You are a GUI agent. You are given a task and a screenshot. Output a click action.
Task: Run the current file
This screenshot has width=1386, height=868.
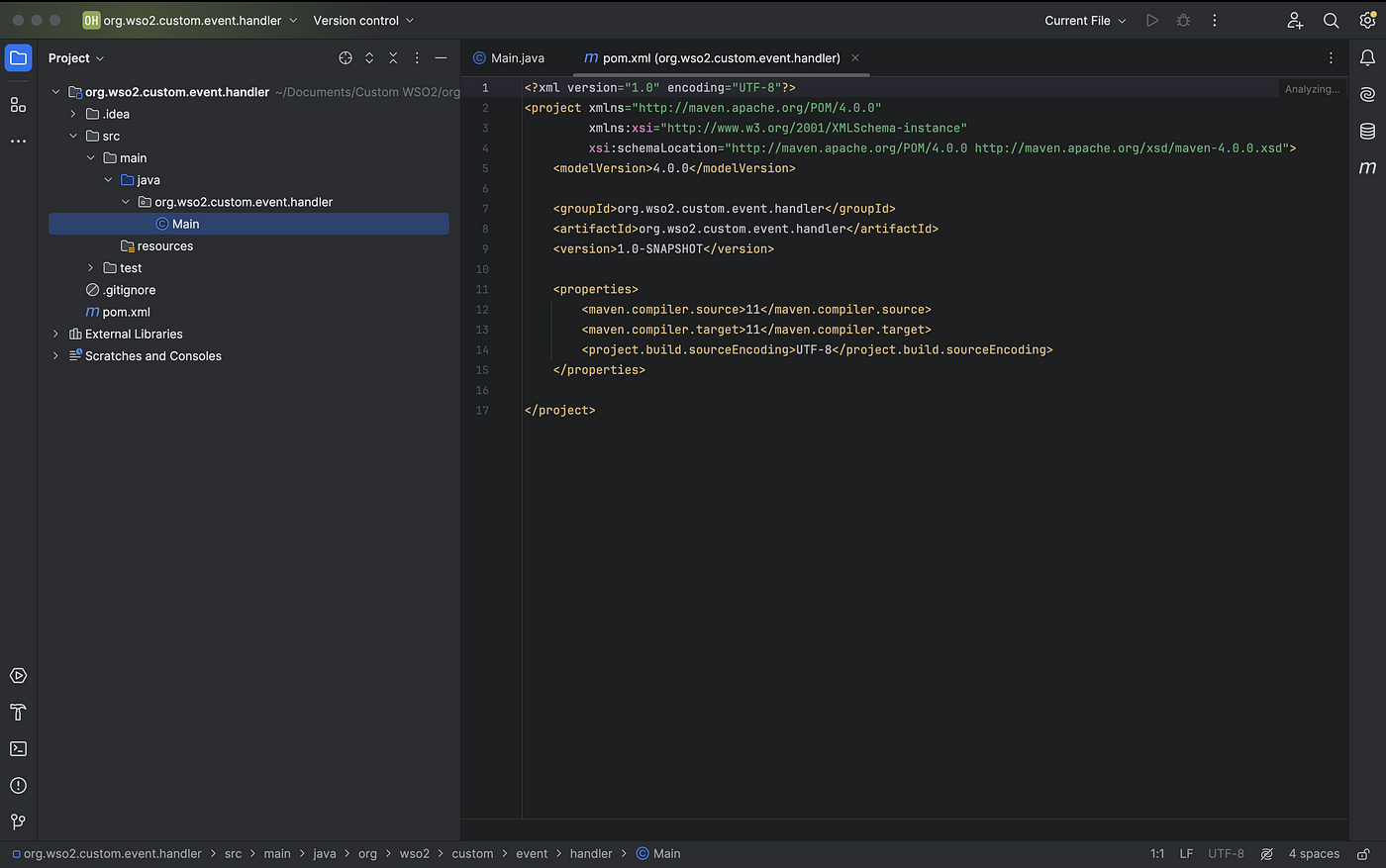[x=1152, y=21]
